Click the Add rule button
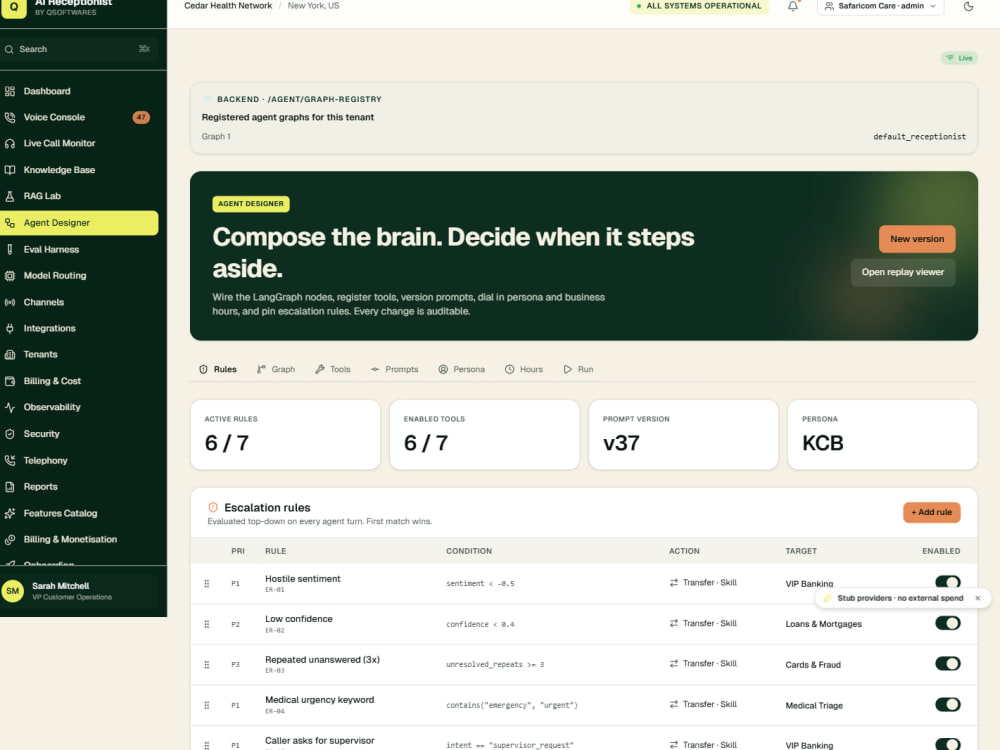The image size is (1000, 750). (x=932, y=512)
